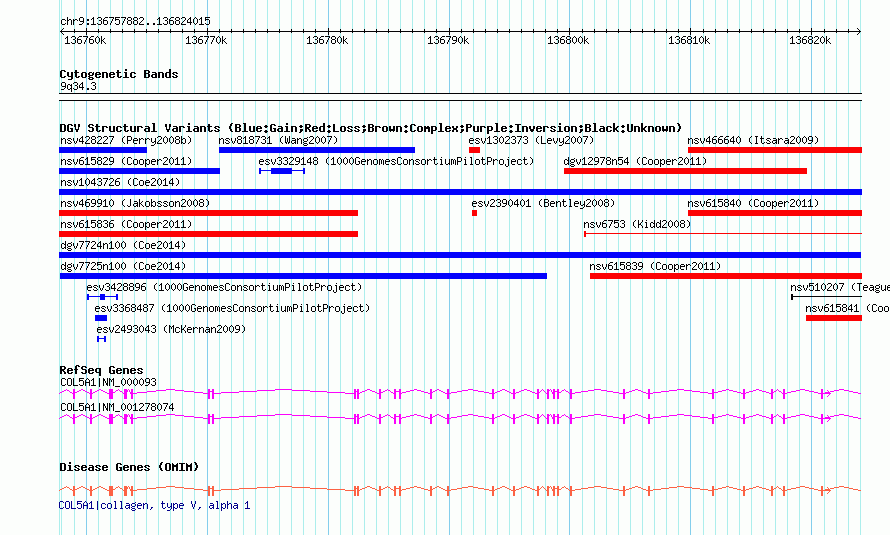
Task: Open the esv2493043 (McKernan2009) label
Action: tap(171, 329)
